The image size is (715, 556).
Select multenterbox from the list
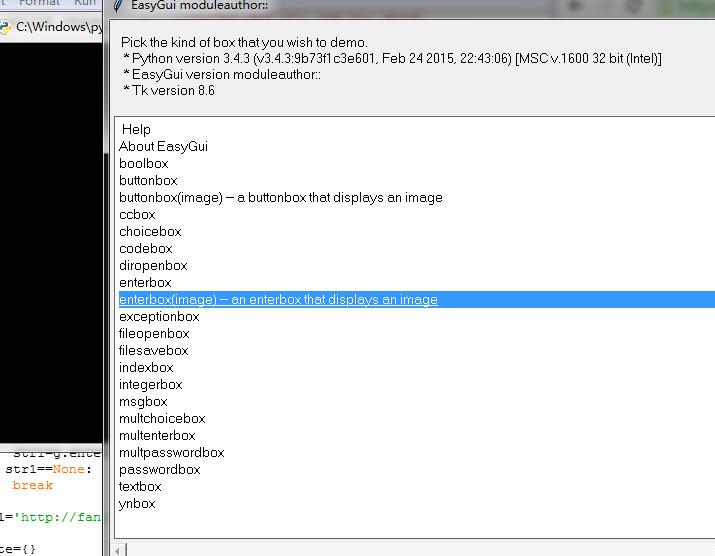[x=157, y=436]
